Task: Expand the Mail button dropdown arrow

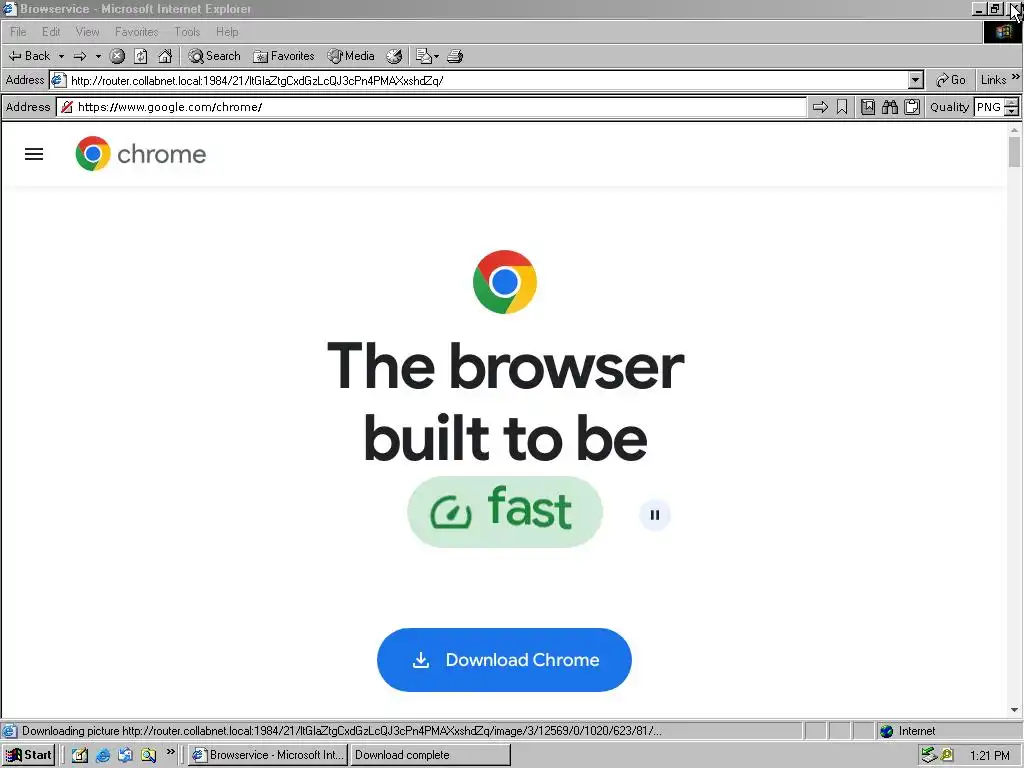Action: (x=436, y=56)
